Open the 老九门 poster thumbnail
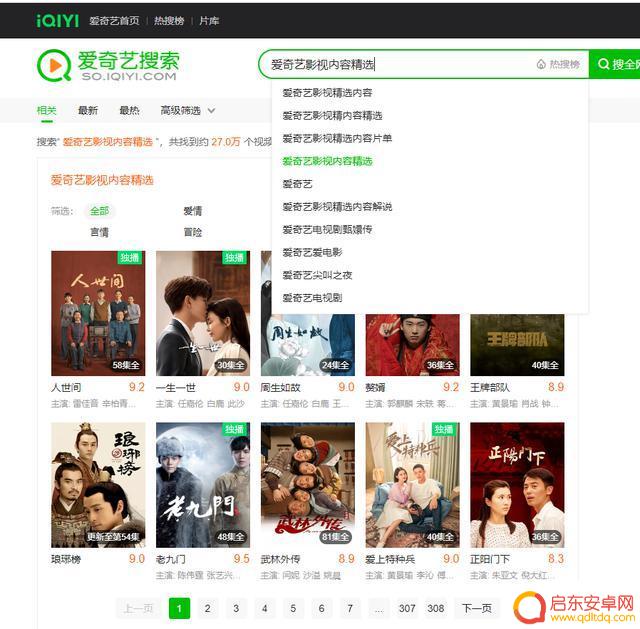The width and height of the screenshot is (640, 629). (203, 485)
